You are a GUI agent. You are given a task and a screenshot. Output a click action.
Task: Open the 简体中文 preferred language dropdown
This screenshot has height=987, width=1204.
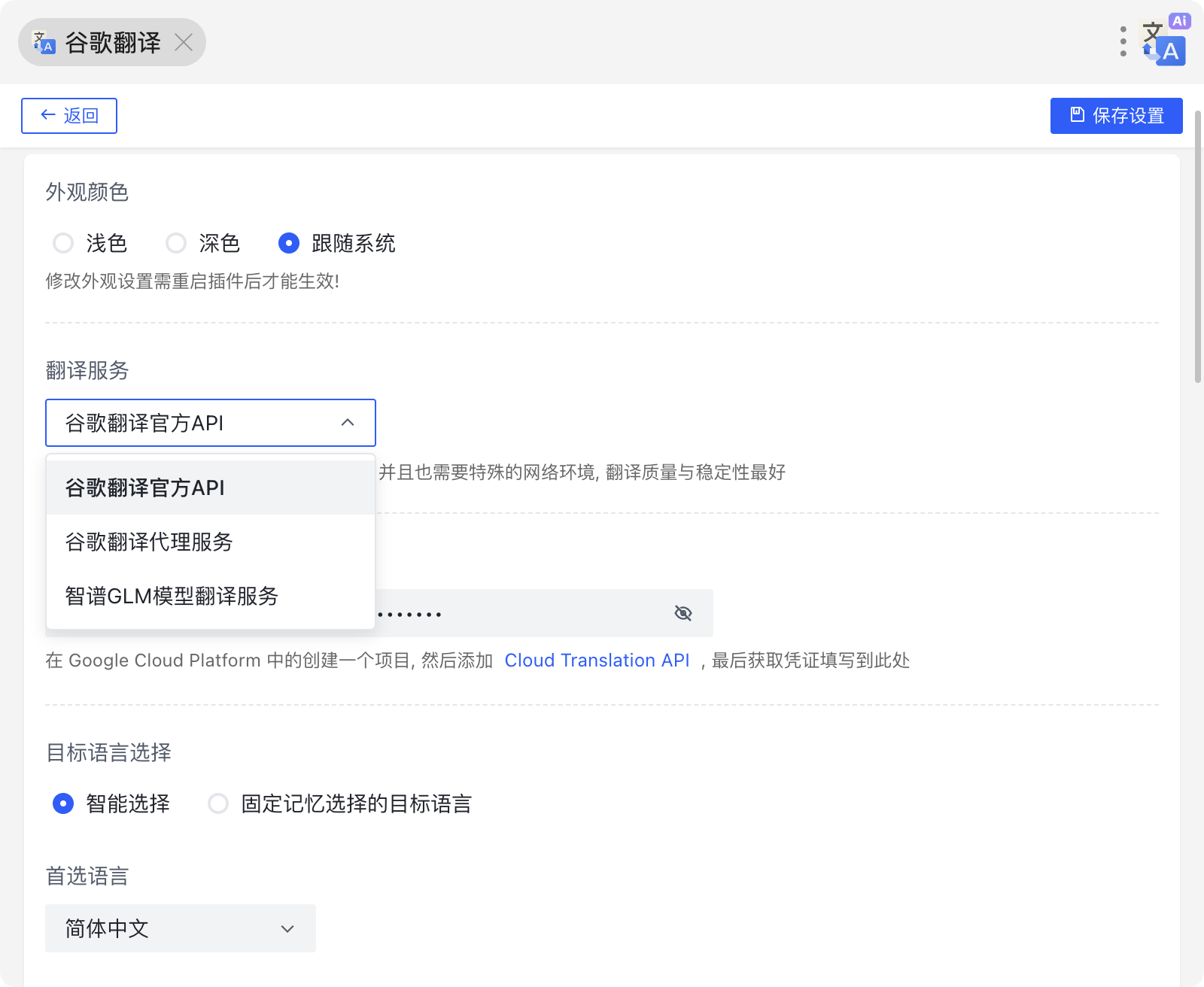181,928
